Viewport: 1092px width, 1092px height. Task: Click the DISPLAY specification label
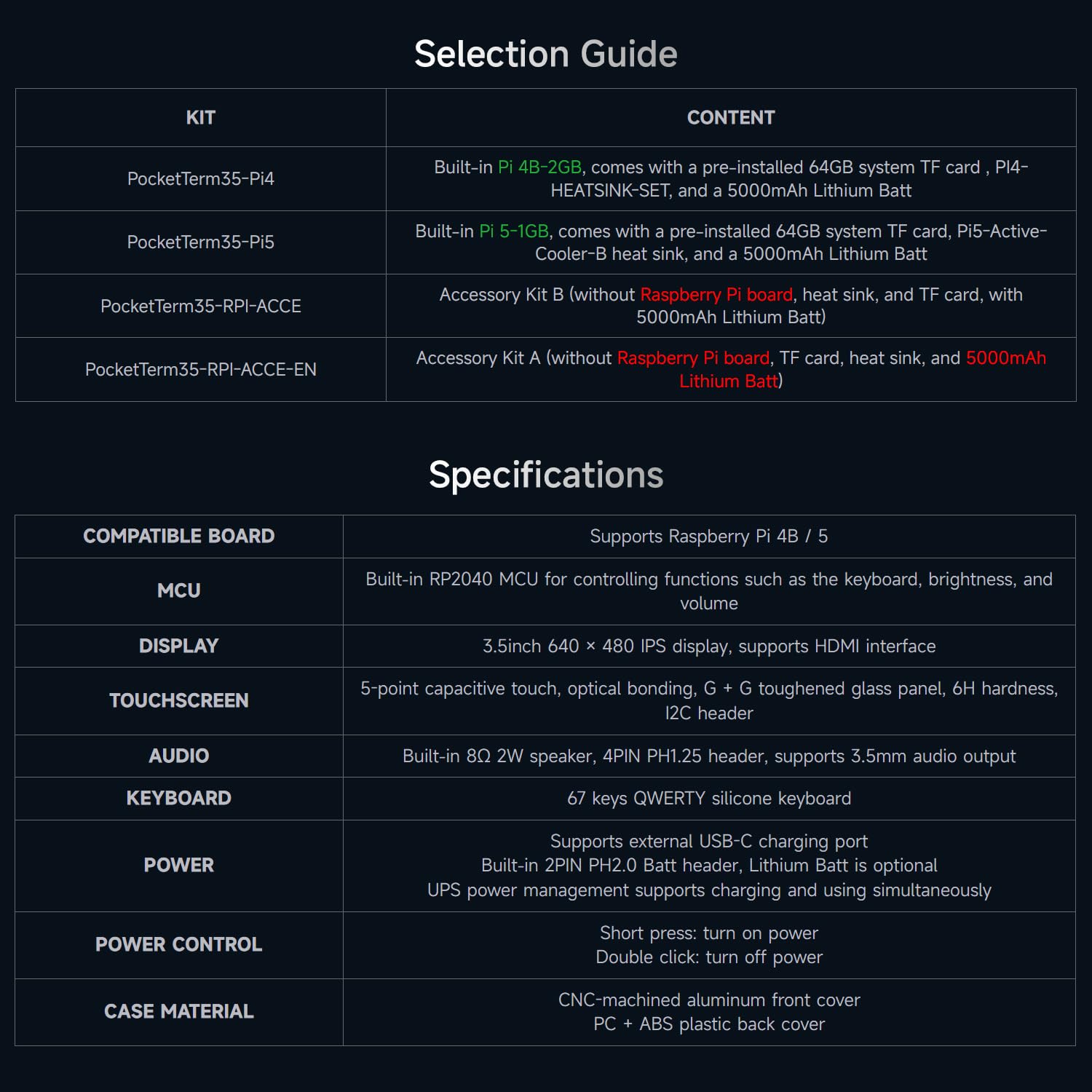(x=179, y=646)
